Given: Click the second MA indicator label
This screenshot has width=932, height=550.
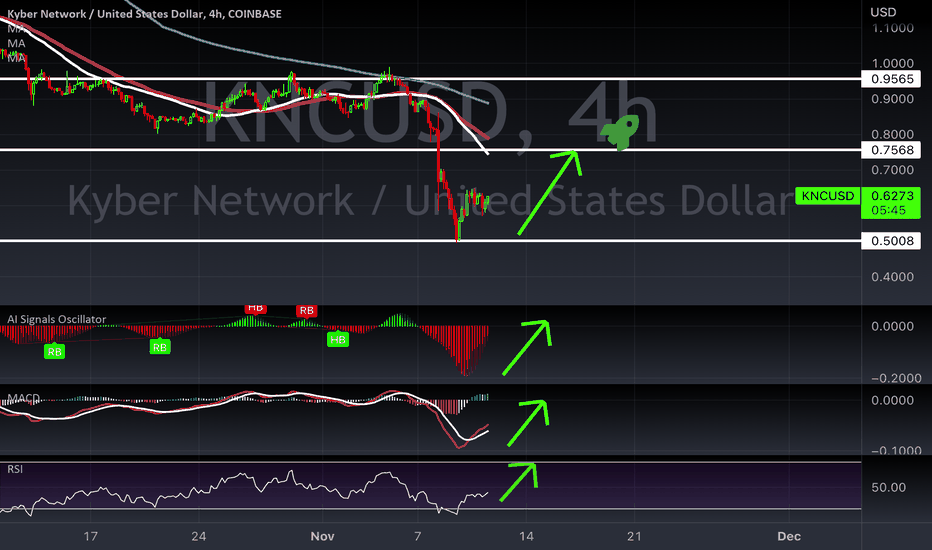Looking at the screenshot, I should tap(16, 43).
